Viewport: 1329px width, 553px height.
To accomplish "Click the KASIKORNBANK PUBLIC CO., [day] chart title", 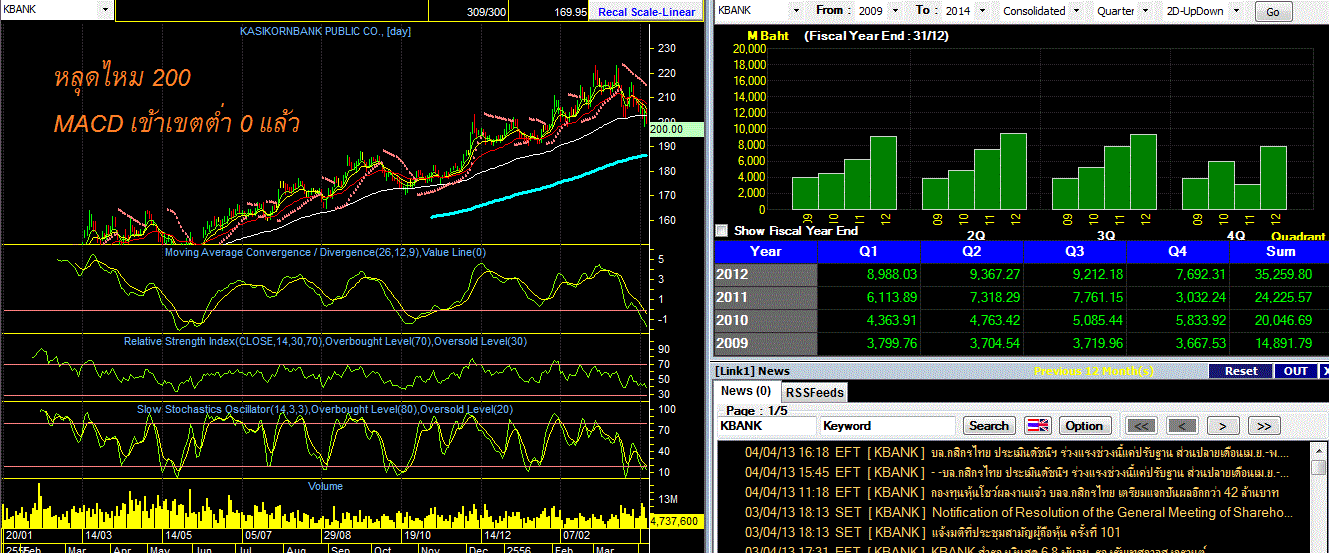I will tap(325, 32).
